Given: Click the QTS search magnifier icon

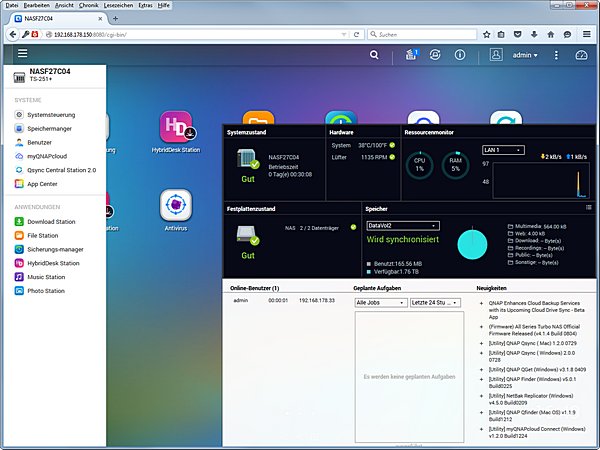Looking at the screenshot, I should (374, 55).
